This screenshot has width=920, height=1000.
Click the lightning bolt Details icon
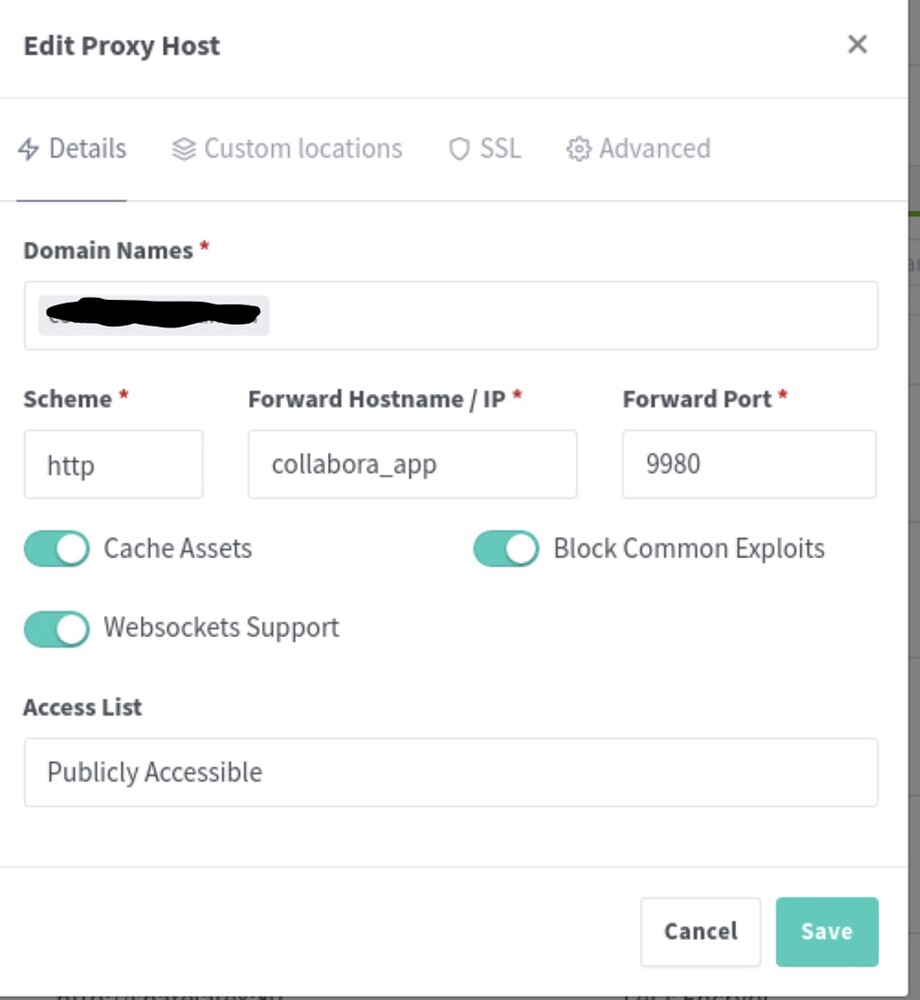tap(28, 149)
